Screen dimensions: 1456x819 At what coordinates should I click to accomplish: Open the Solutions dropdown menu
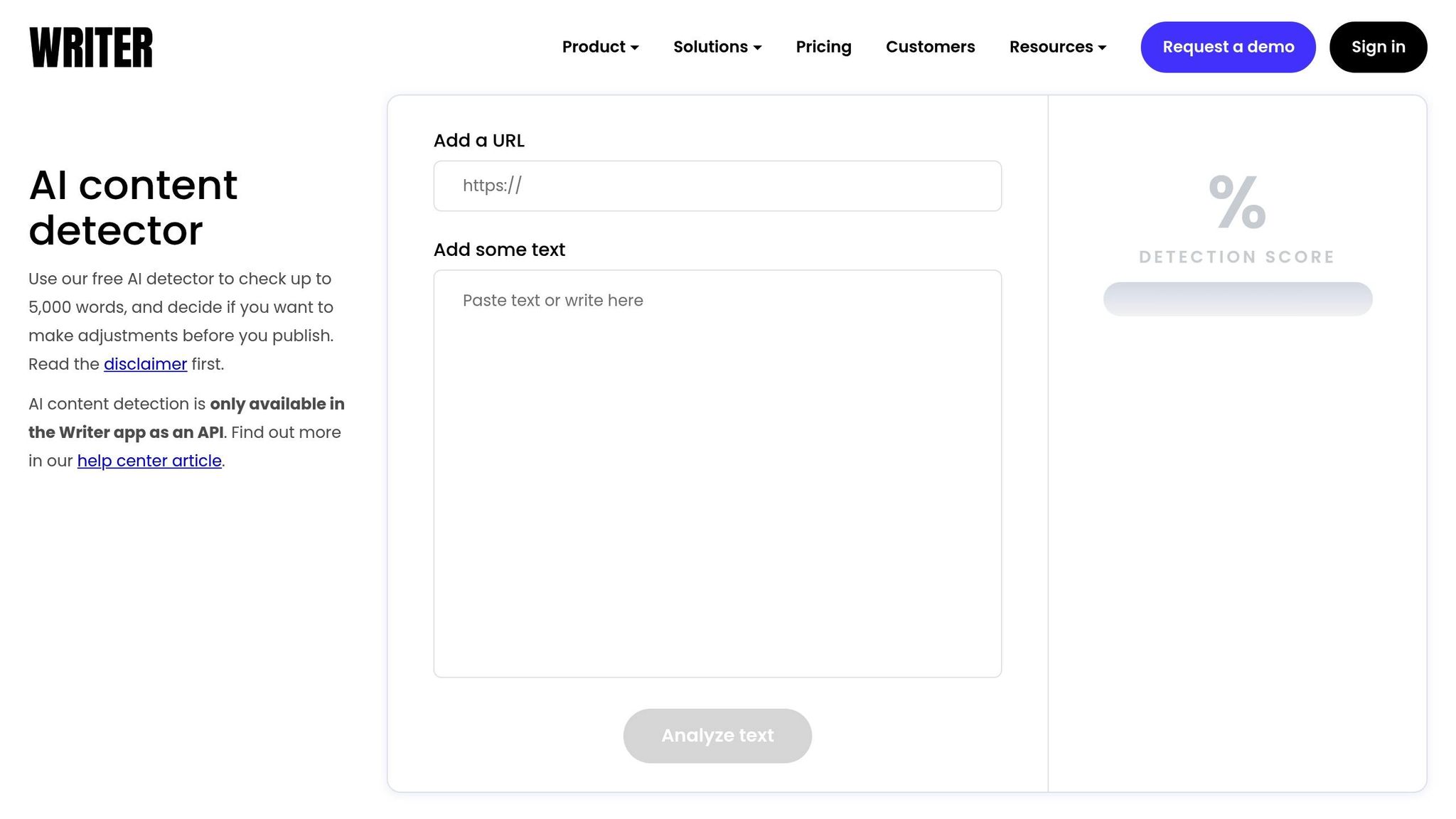tap(710, 47)
